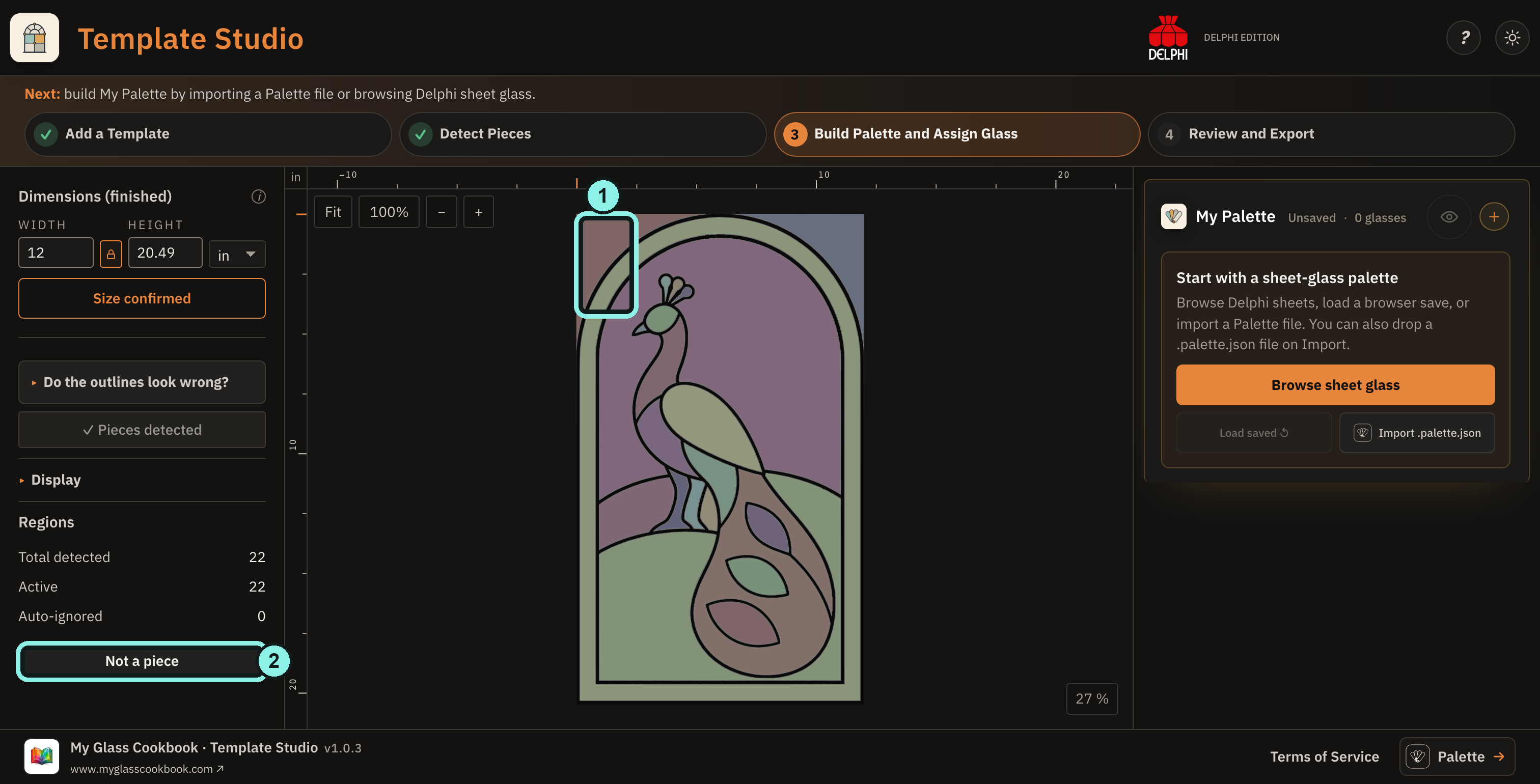
Task: Click the Active regions row
Action: click(142, 587)
